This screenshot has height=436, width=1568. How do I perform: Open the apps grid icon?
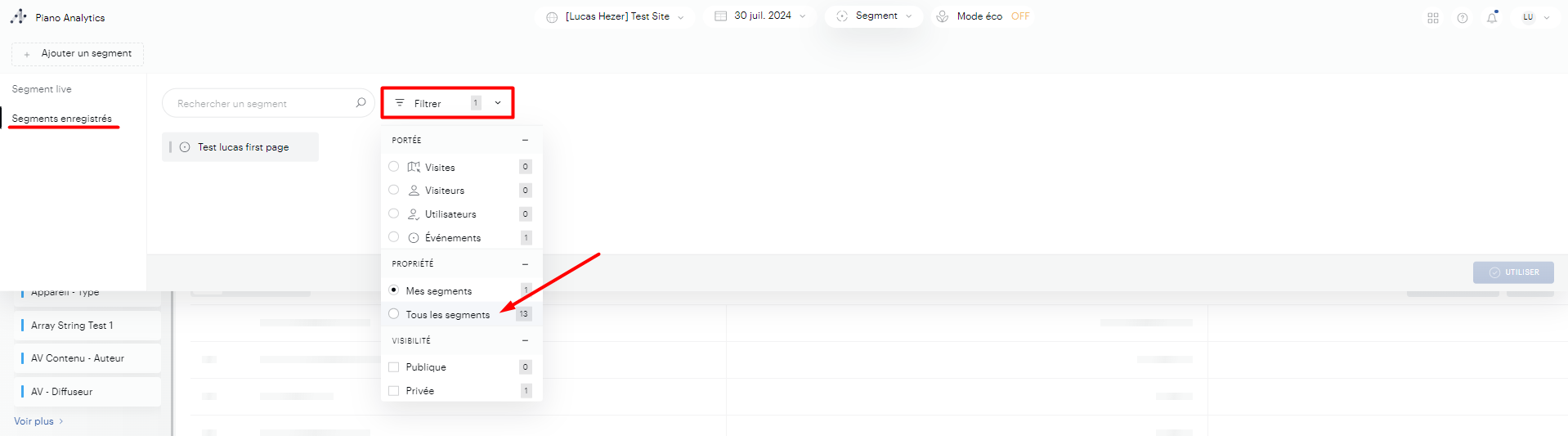1432,17
